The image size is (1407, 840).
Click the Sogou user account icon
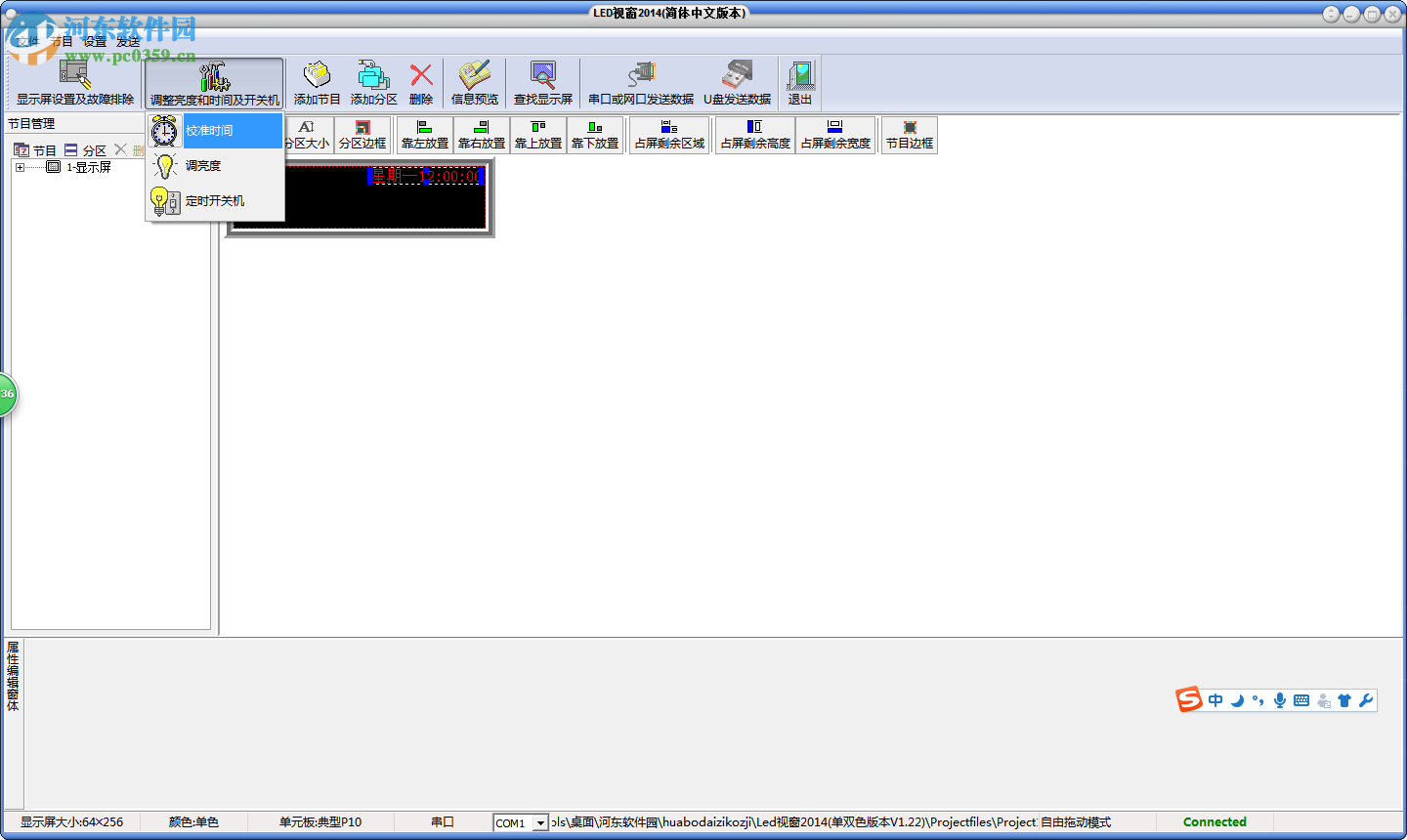click(x=1323, y=700)
